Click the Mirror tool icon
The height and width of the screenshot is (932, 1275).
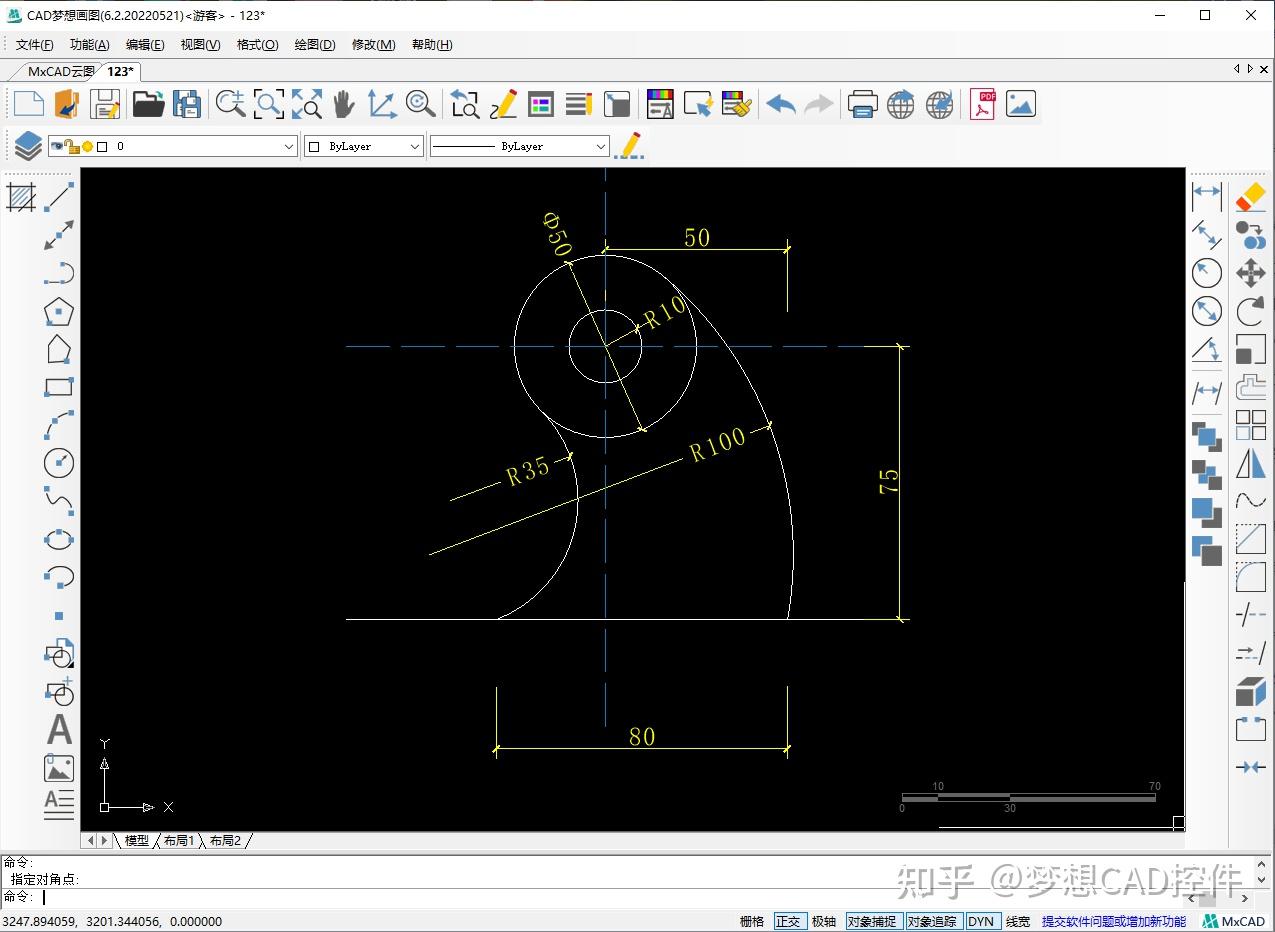tap(1250, 463)
